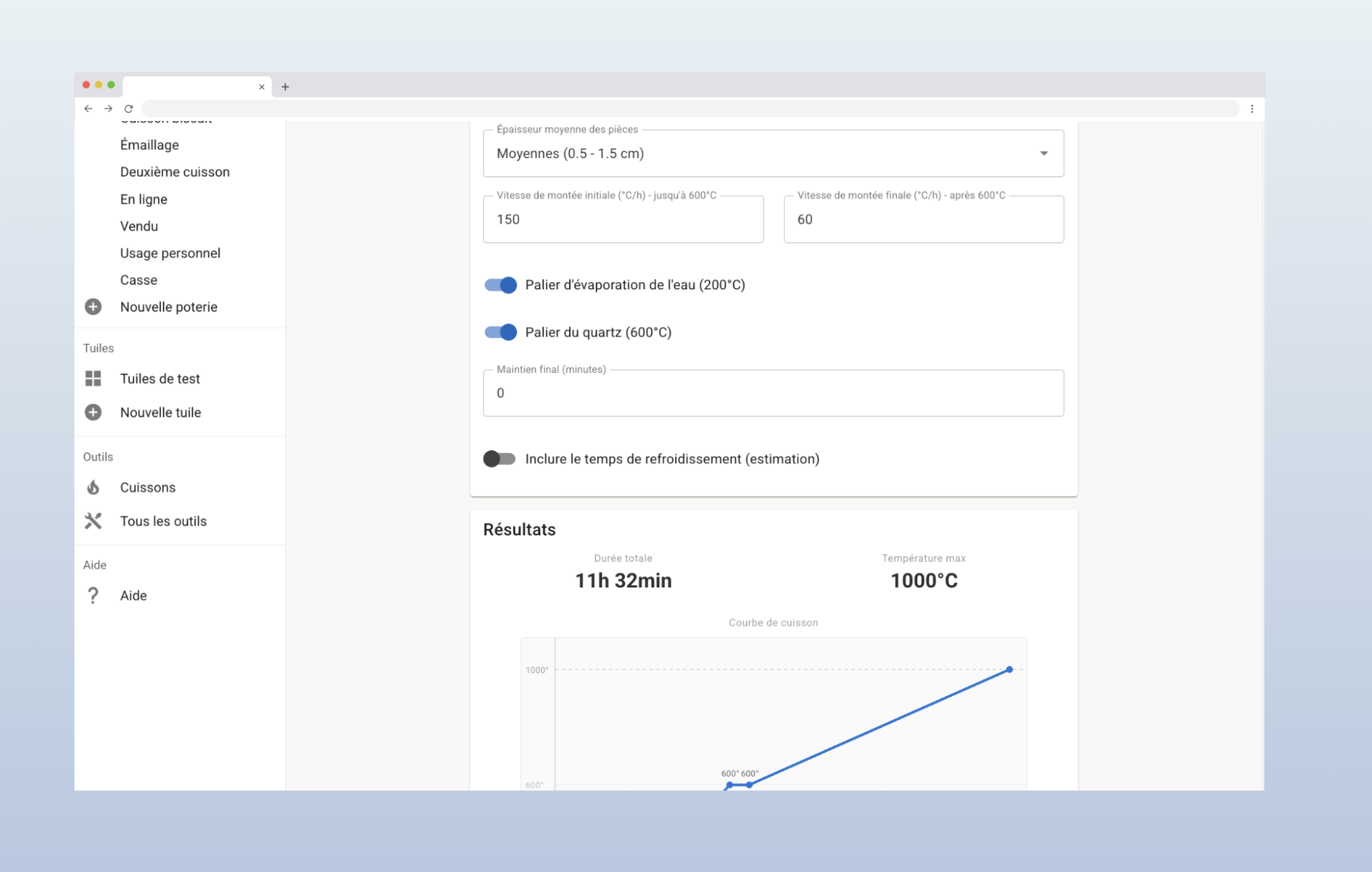Close the current browser tab

tap(262, 87)
